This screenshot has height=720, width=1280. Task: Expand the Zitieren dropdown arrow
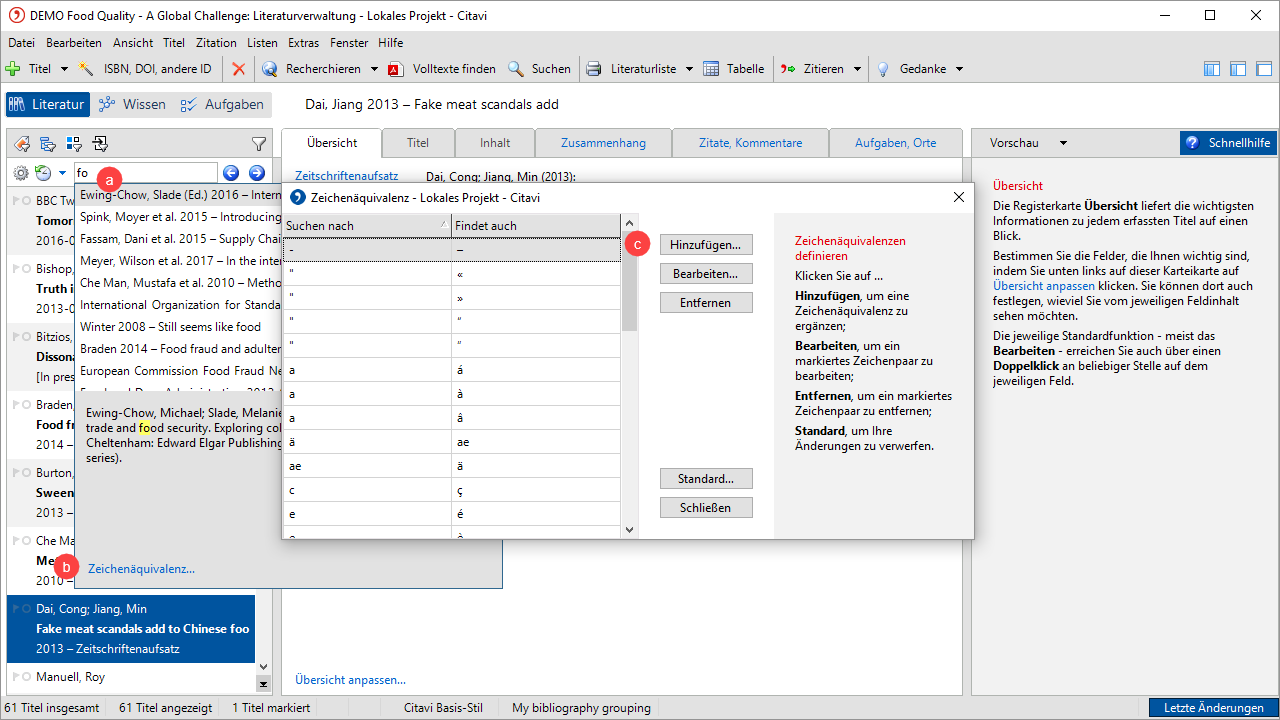coord(857,69)
